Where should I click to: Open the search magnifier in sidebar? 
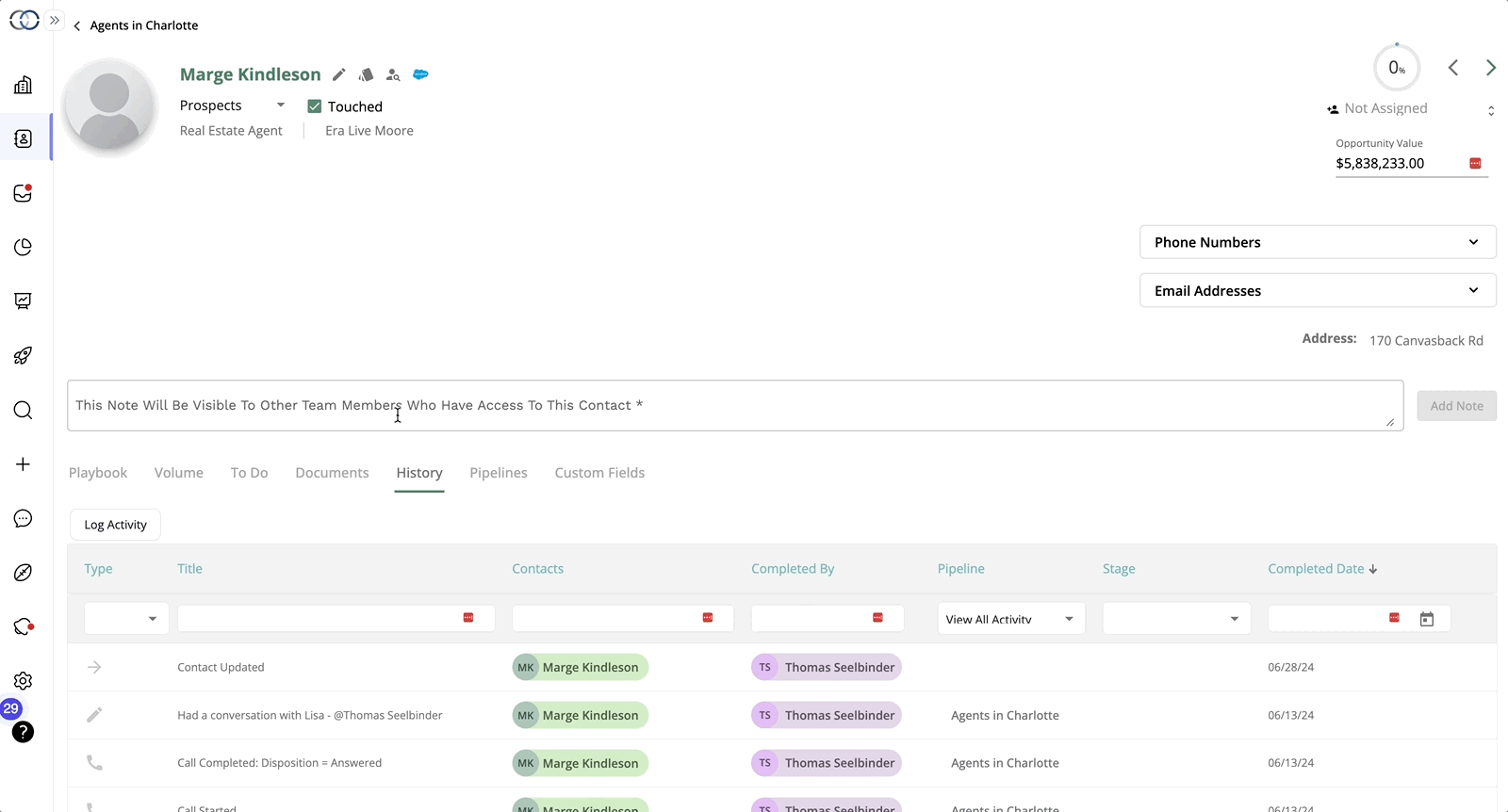(24, 411)
